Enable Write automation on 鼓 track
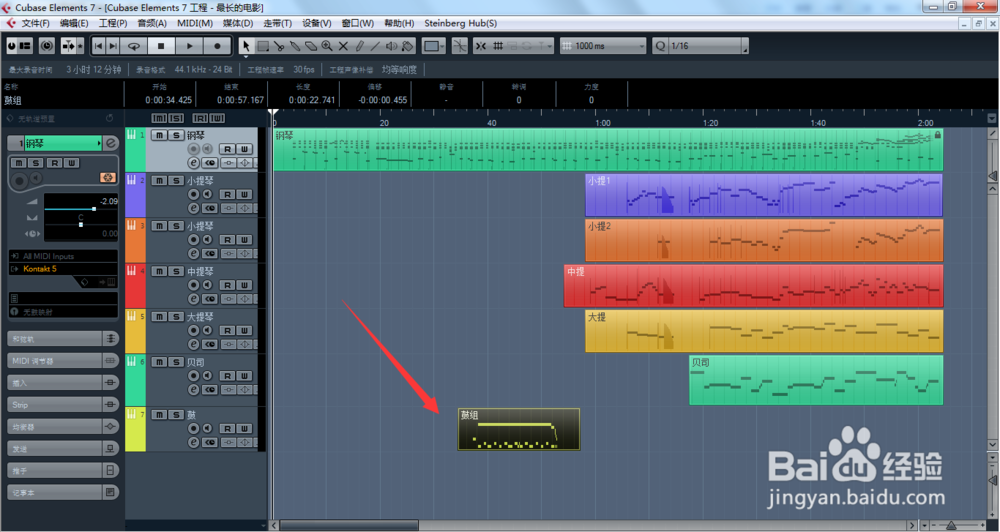The image size is (1000, 532). 244,429
